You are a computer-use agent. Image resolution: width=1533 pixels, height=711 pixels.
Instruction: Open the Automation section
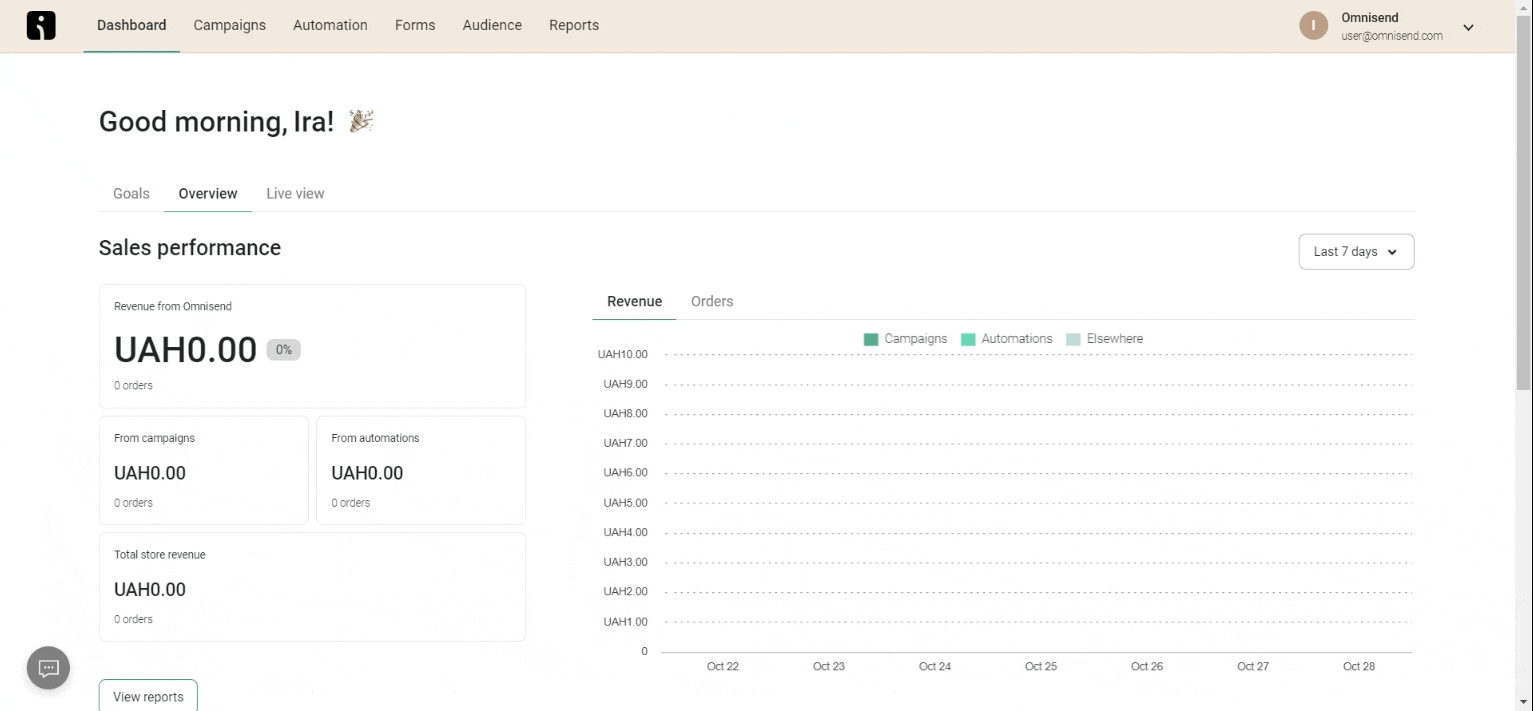pos(330,25)
